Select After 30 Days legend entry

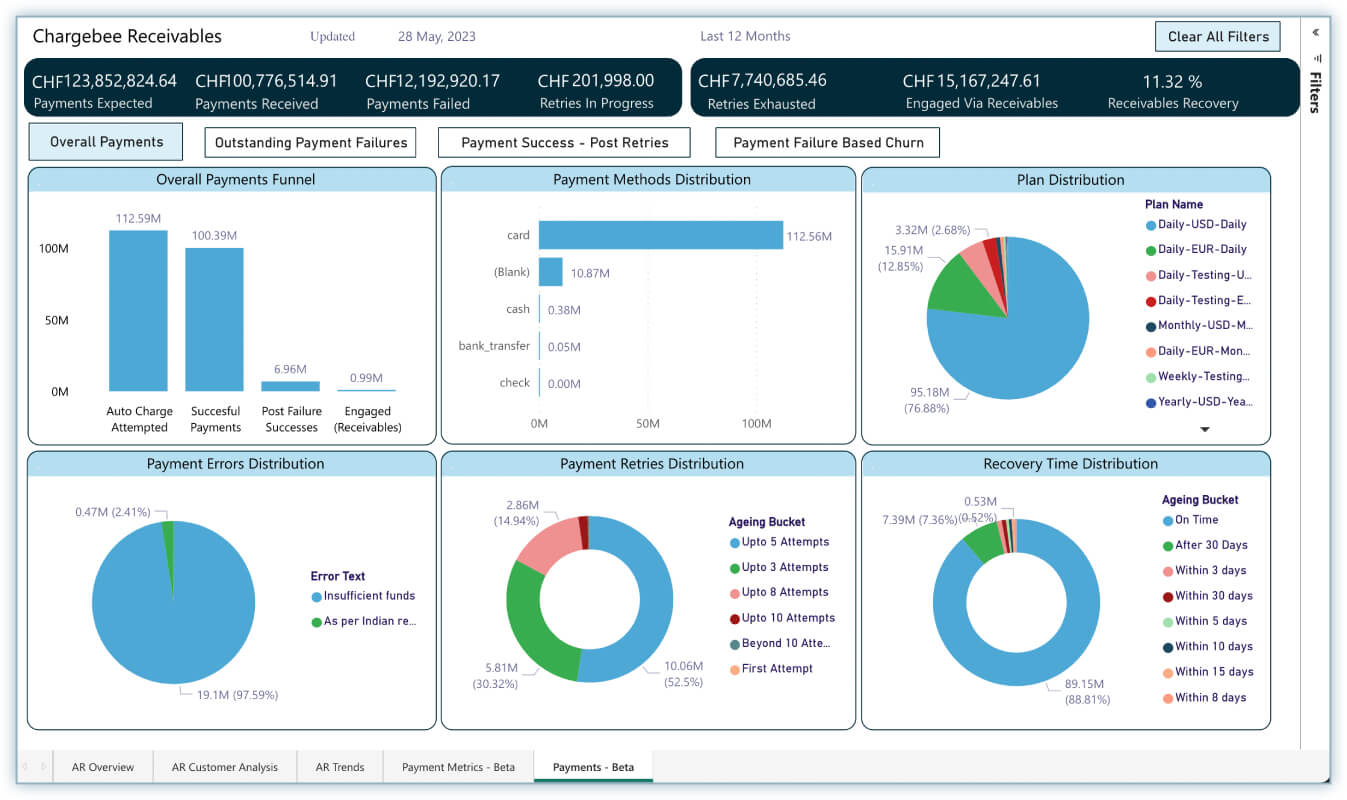1205,545
